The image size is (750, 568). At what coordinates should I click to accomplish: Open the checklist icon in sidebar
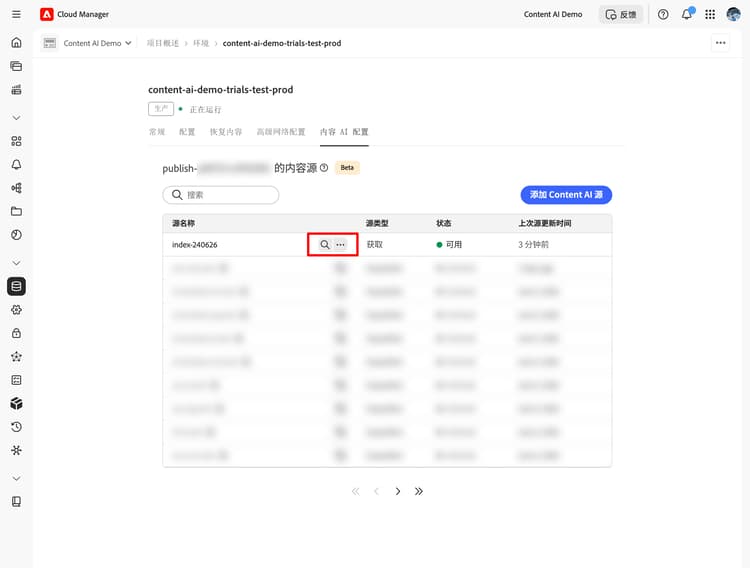click(x=16, y=380)
